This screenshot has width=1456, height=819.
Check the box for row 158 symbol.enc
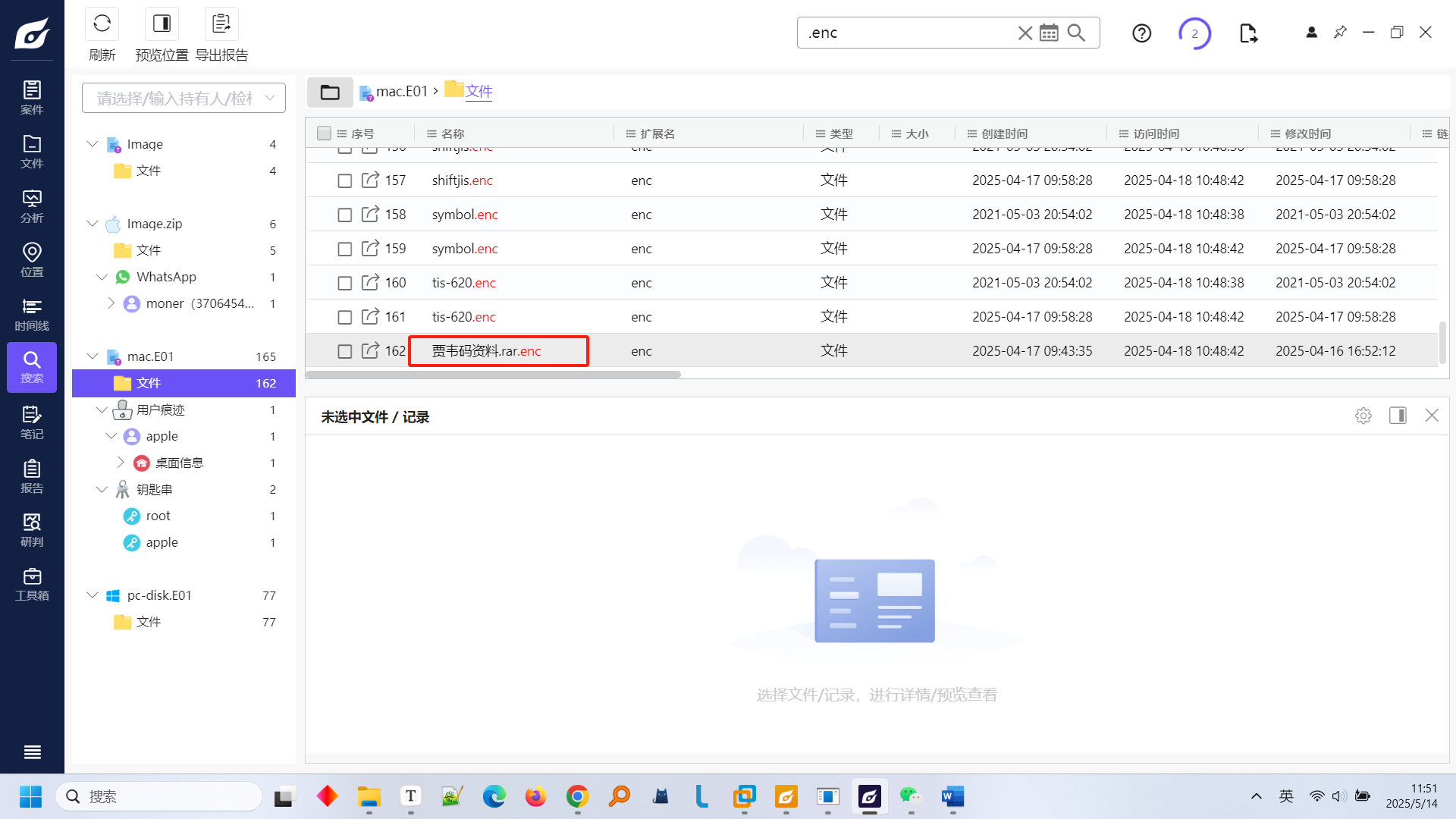click(x=344, y=215)
